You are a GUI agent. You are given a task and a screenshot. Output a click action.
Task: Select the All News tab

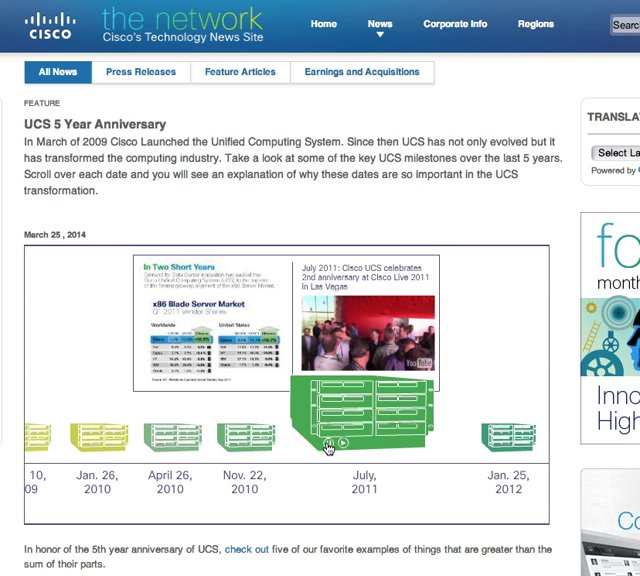coord(58,72)
